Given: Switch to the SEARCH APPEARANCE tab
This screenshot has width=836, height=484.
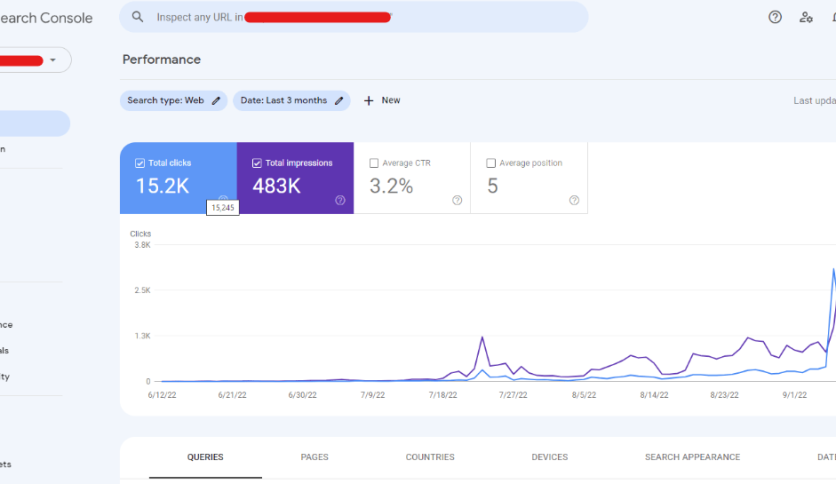Looking at the screenshot, I should [x=693, y=457].
